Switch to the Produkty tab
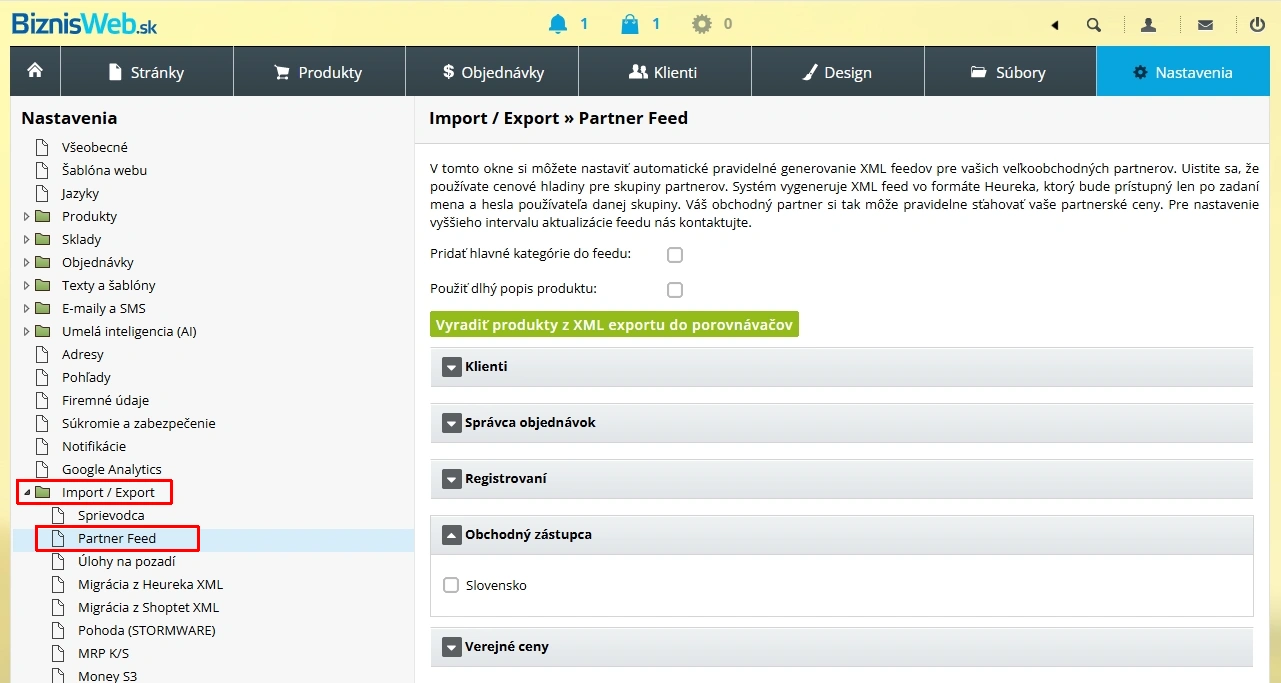The width and height of the screenshot is (1281, 683). click(319, 71)
